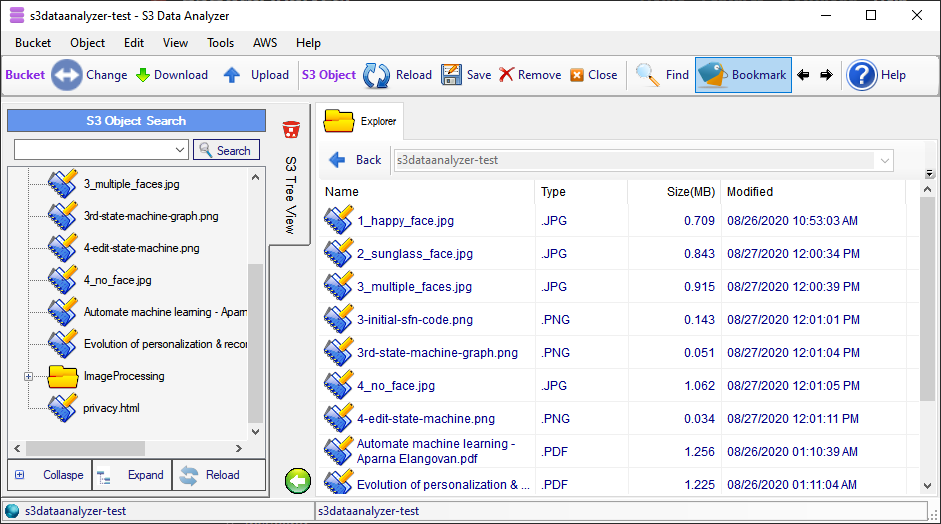Image resolution: width=941 pixels, height=524 pixels.
Task: Expand the ImageProcessing folder node
Action: (28, 376)
